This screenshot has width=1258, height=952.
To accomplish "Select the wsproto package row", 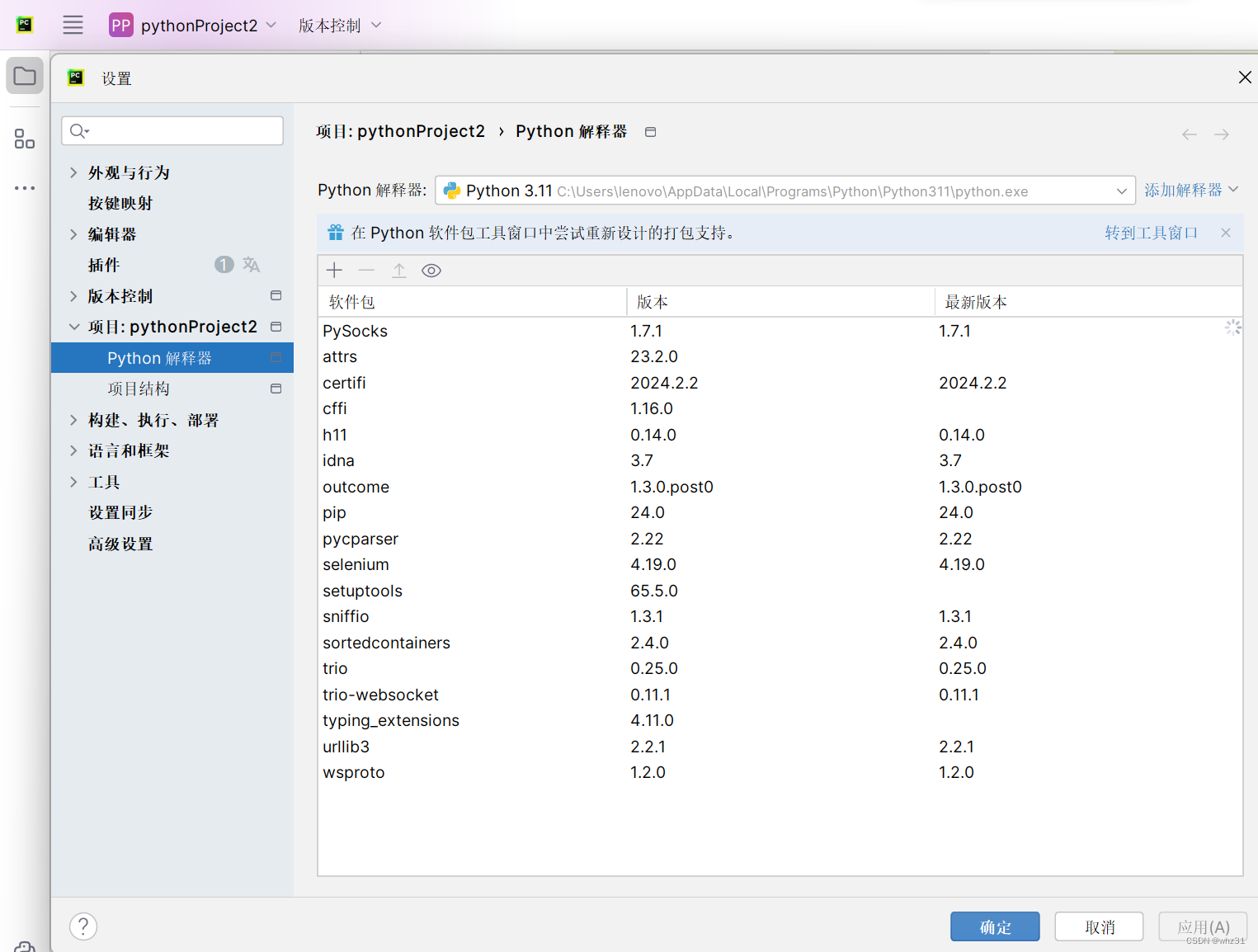I will point(780,772).
